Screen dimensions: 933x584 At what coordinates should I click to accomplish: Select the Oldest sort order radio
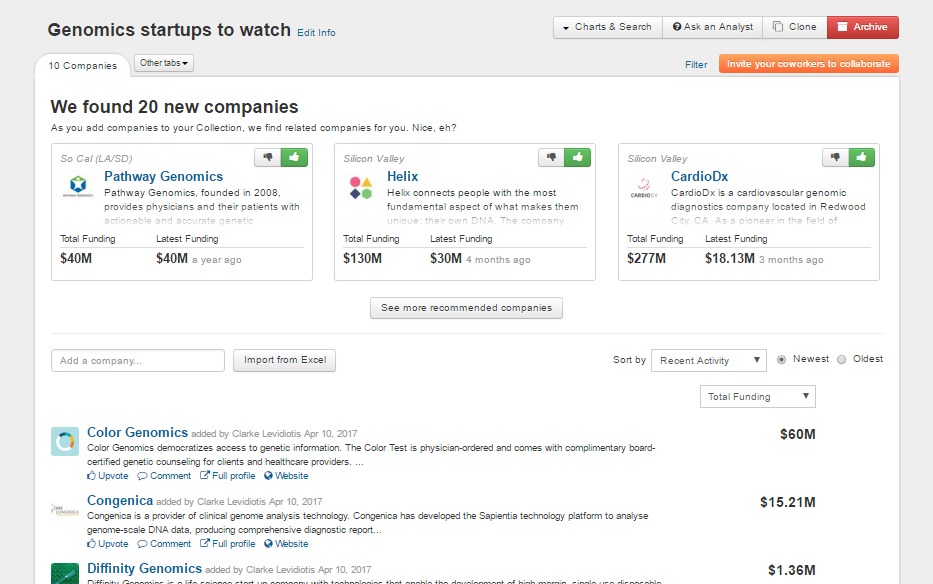coord(841,359)
